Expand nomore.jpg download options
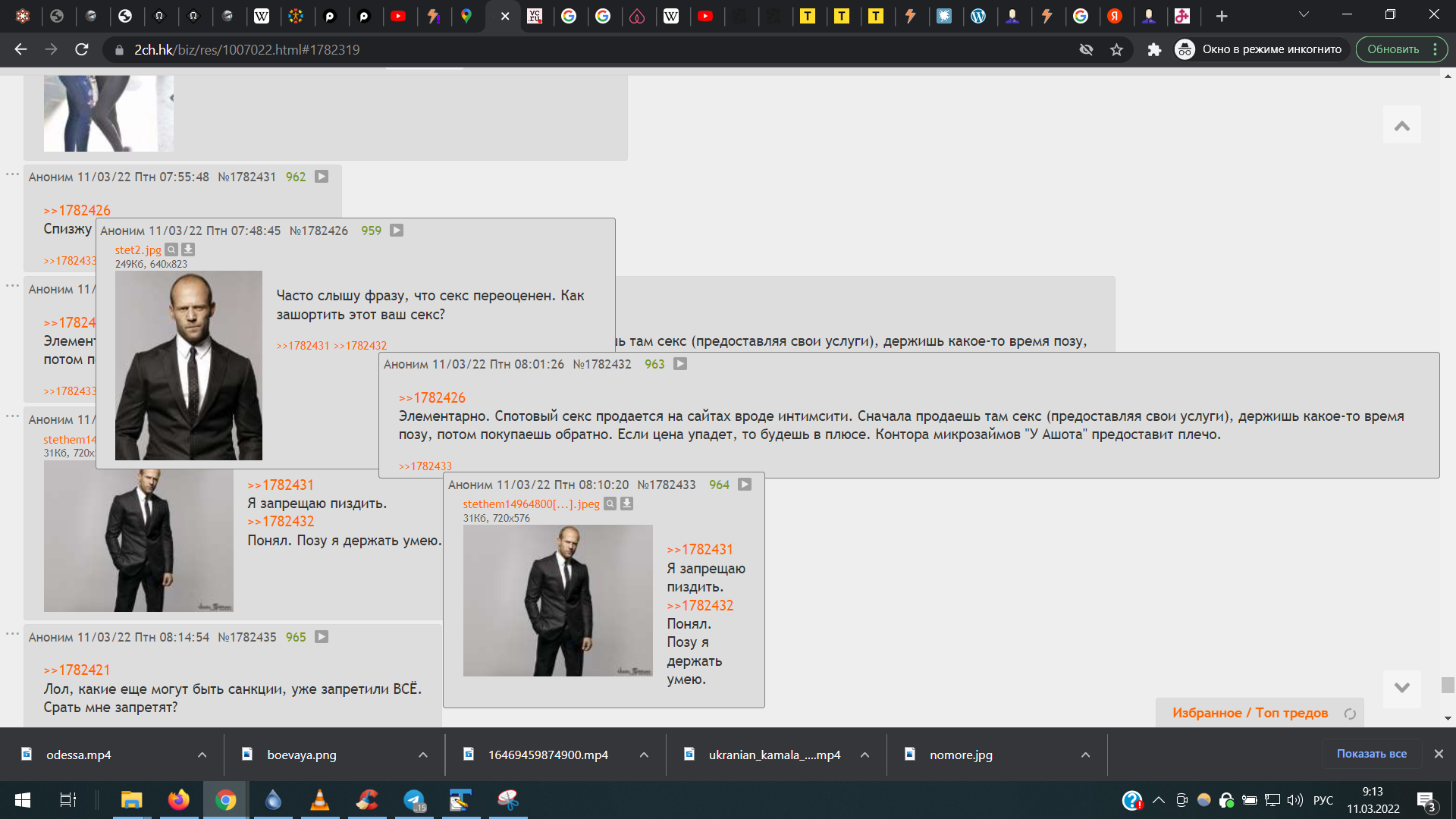Viewport: 1456px width, 819px height. point(1085,755)
